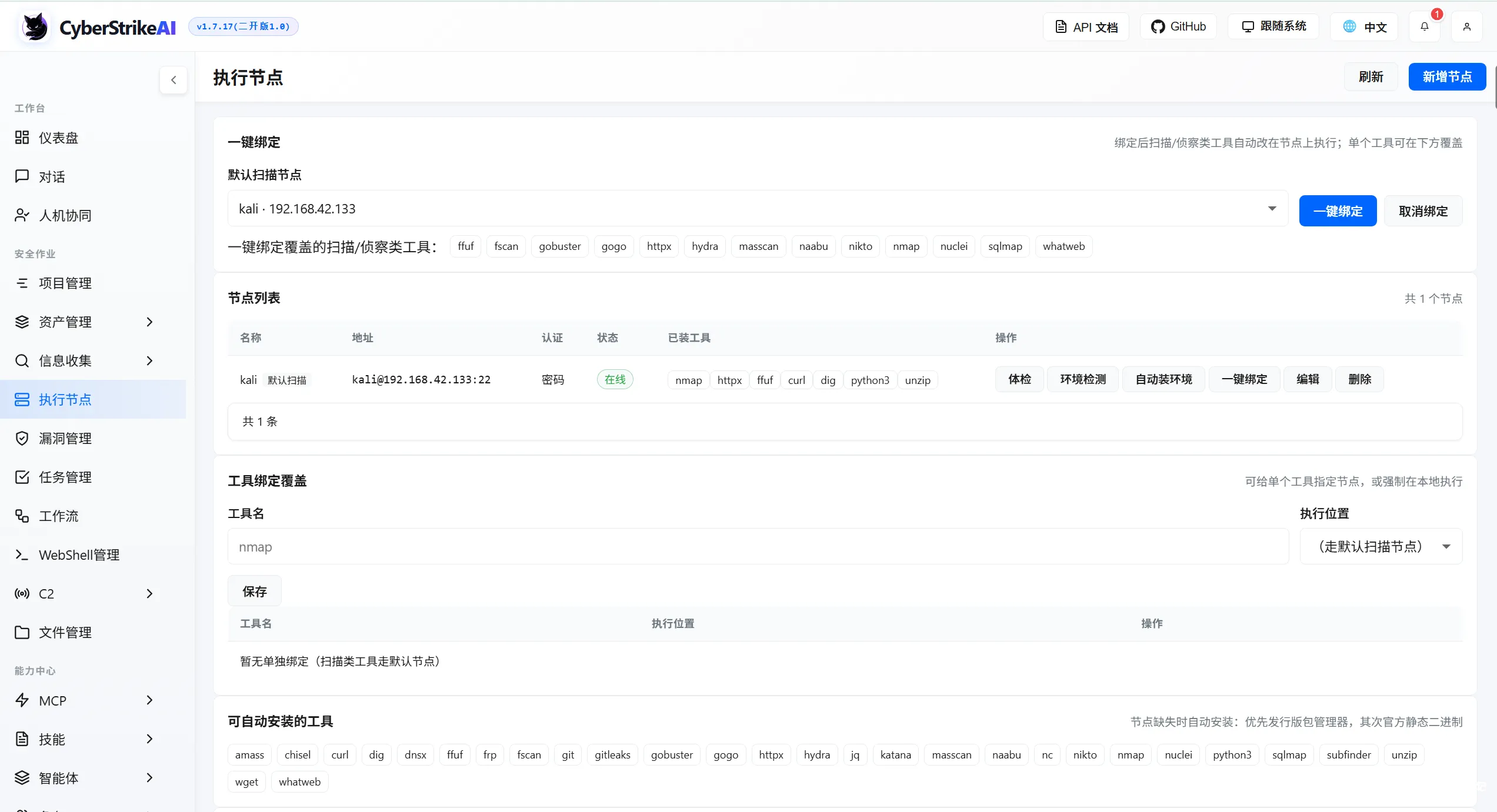Click the document icon for 技能

coord(22,739)
